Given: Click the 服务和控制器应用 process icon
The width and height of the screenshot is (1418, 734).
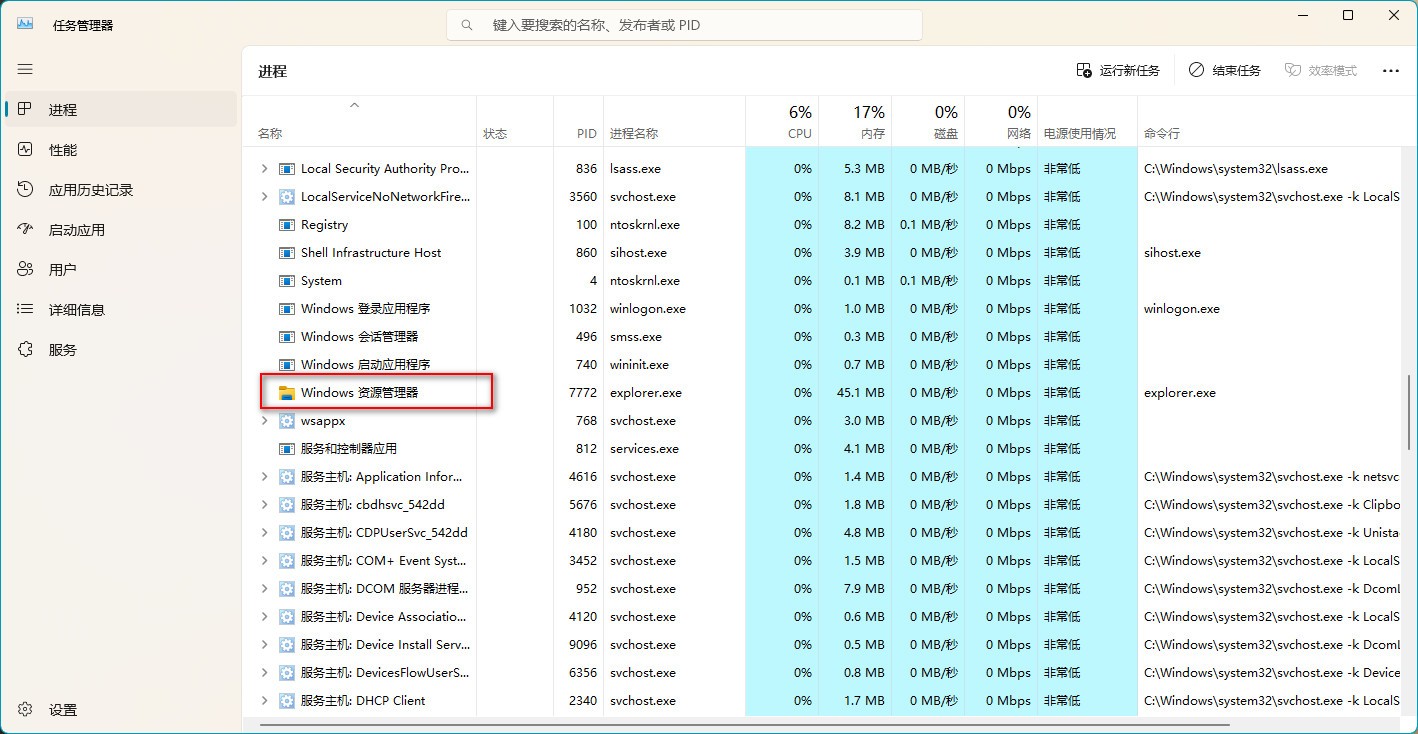Looking at the screenshot, I should tap(287, 449).
